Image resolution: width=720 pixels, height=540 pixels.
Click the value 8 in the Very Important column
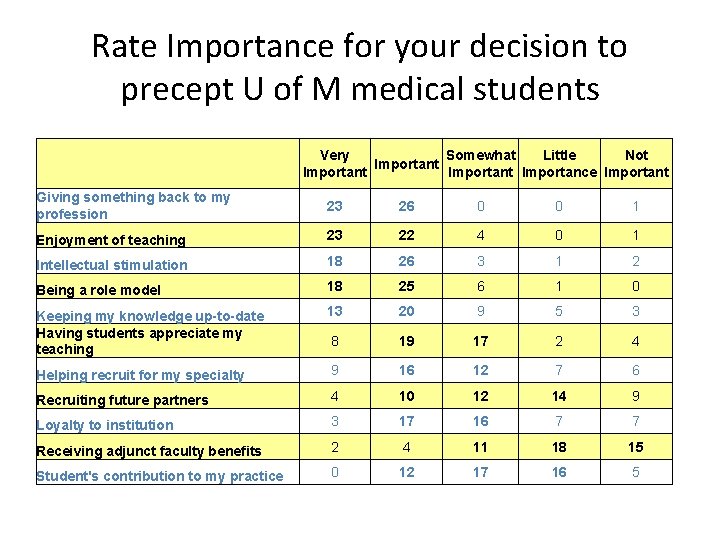pos(335,340)
